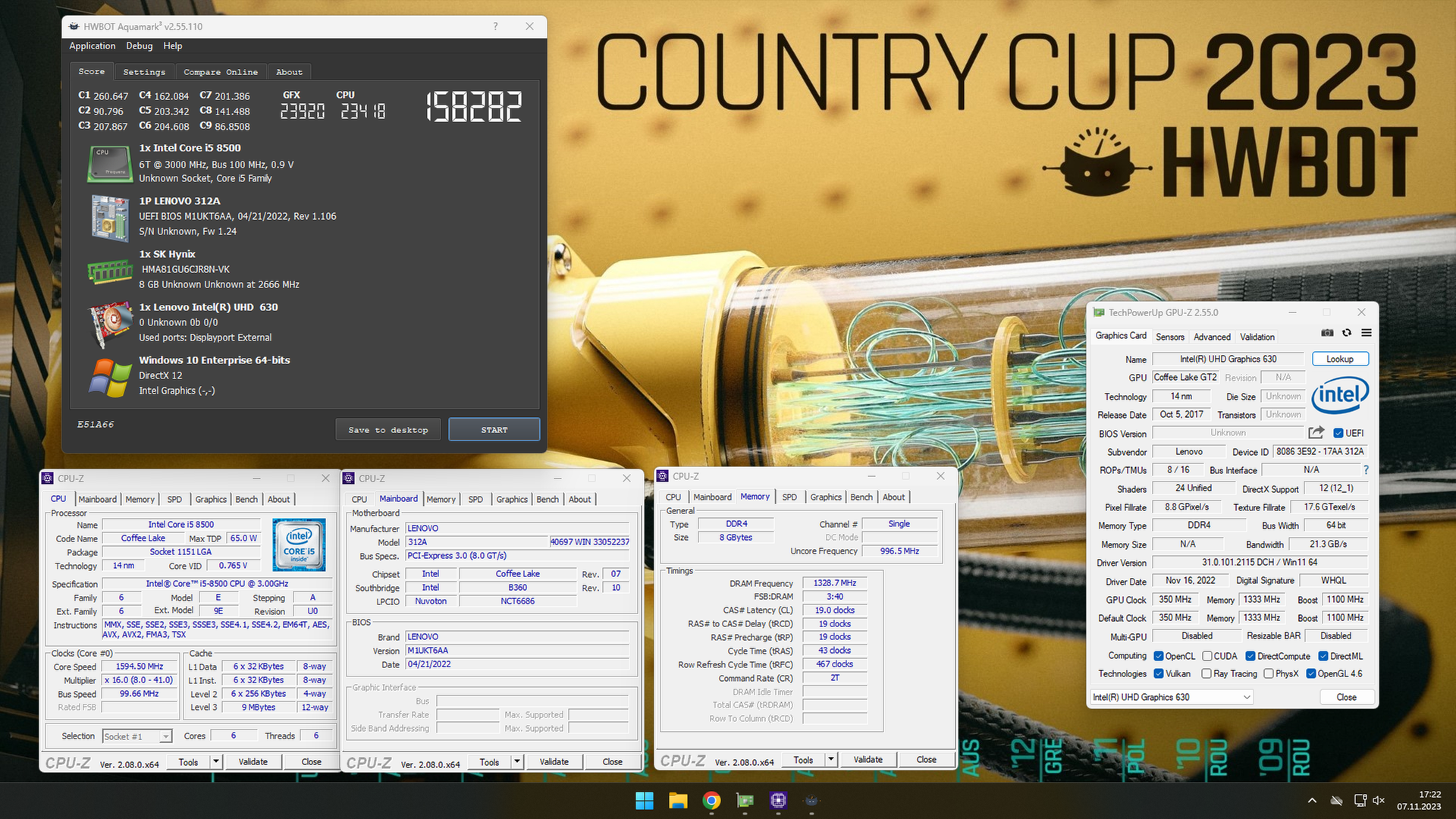The image size is (1456, 819).
Task: Expand Tools arrow in CPU-Z Memory window
Action: (831, 759)
